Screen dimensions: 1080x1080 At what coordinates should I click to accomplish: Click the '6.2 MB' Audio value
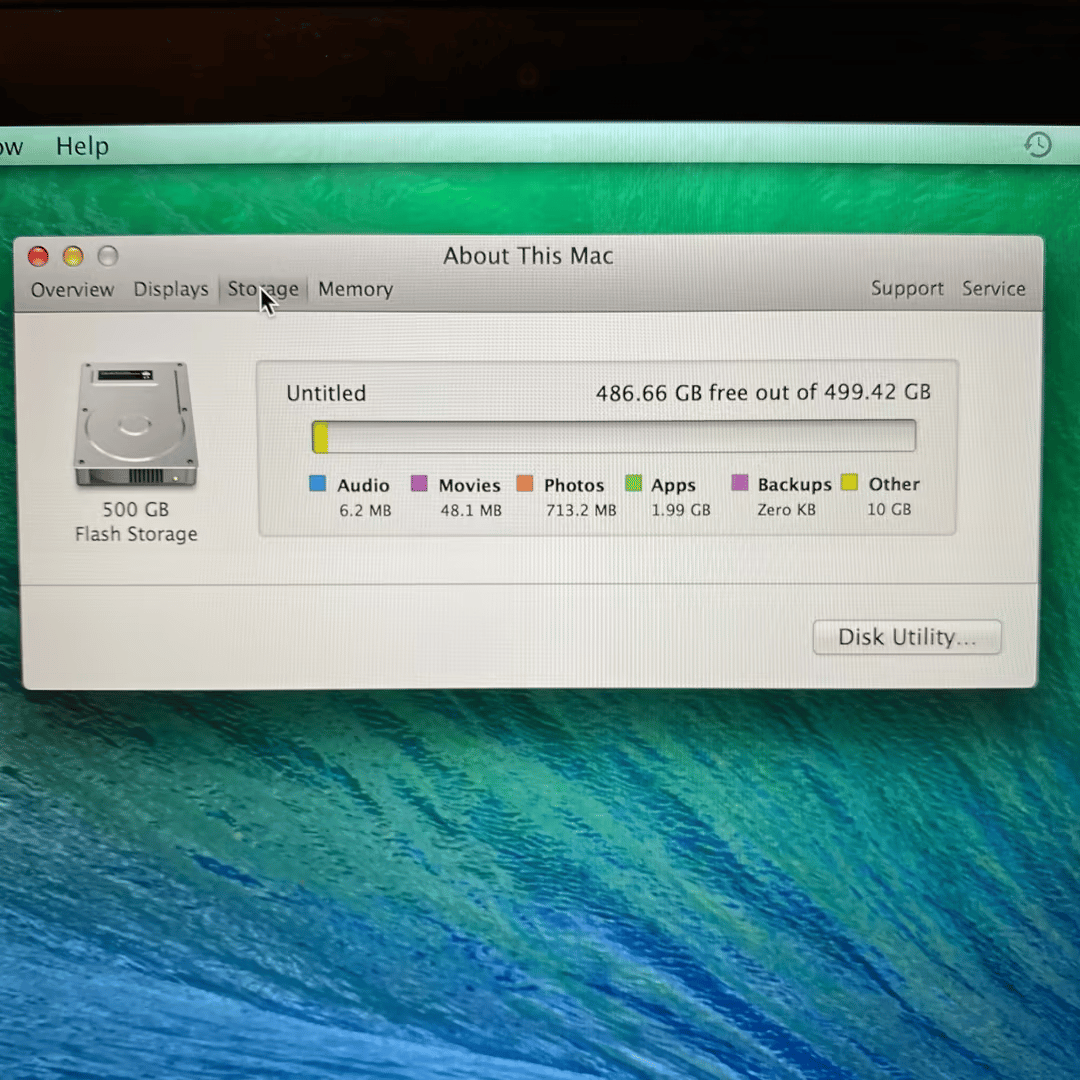tap(365, 510)
